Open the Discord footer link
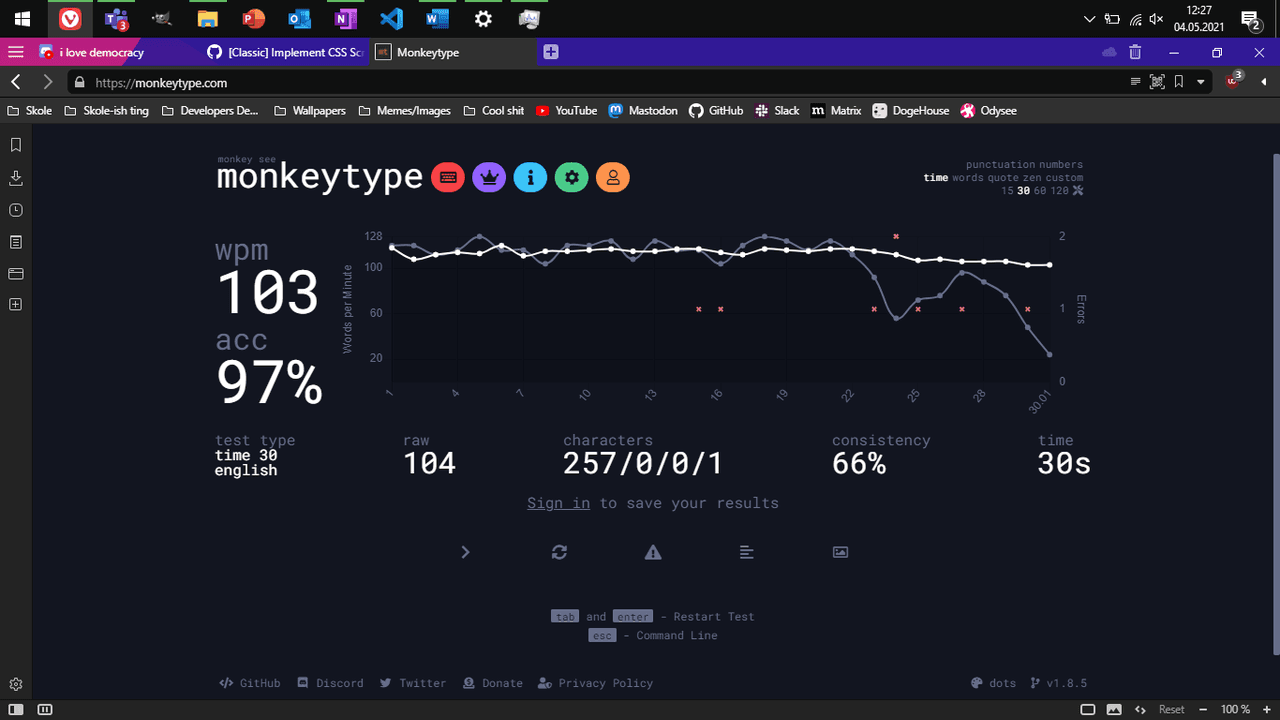 [330, 683]
